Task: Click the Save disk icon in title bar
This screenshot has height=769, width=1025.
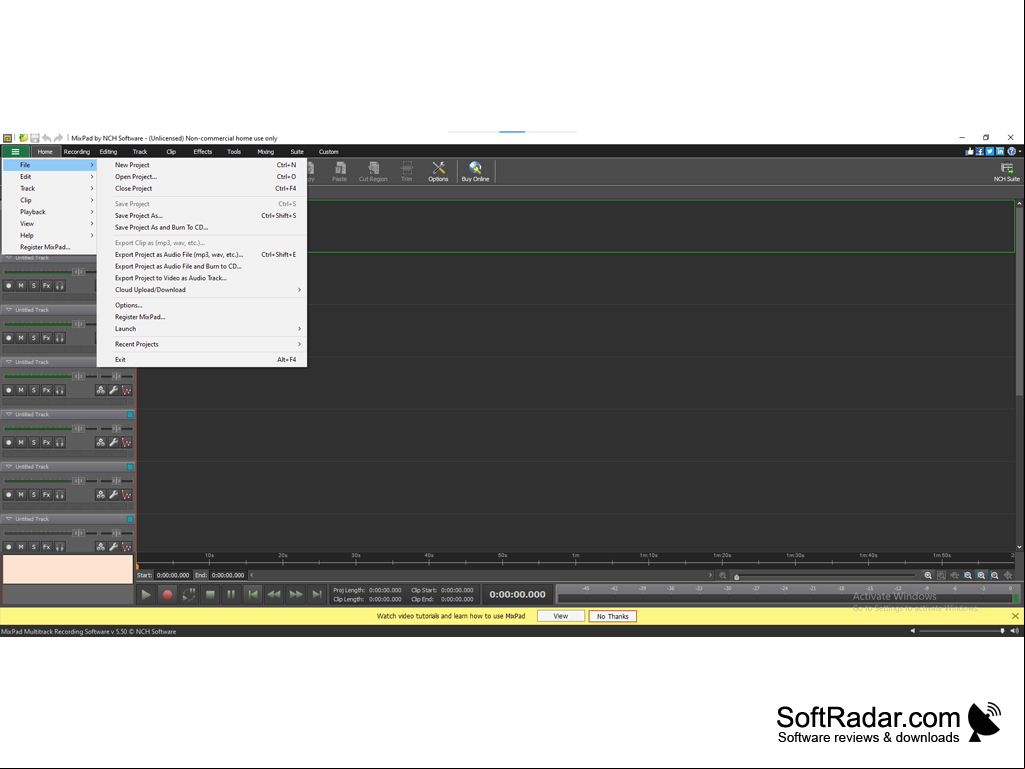Action: tap(35, 138)
